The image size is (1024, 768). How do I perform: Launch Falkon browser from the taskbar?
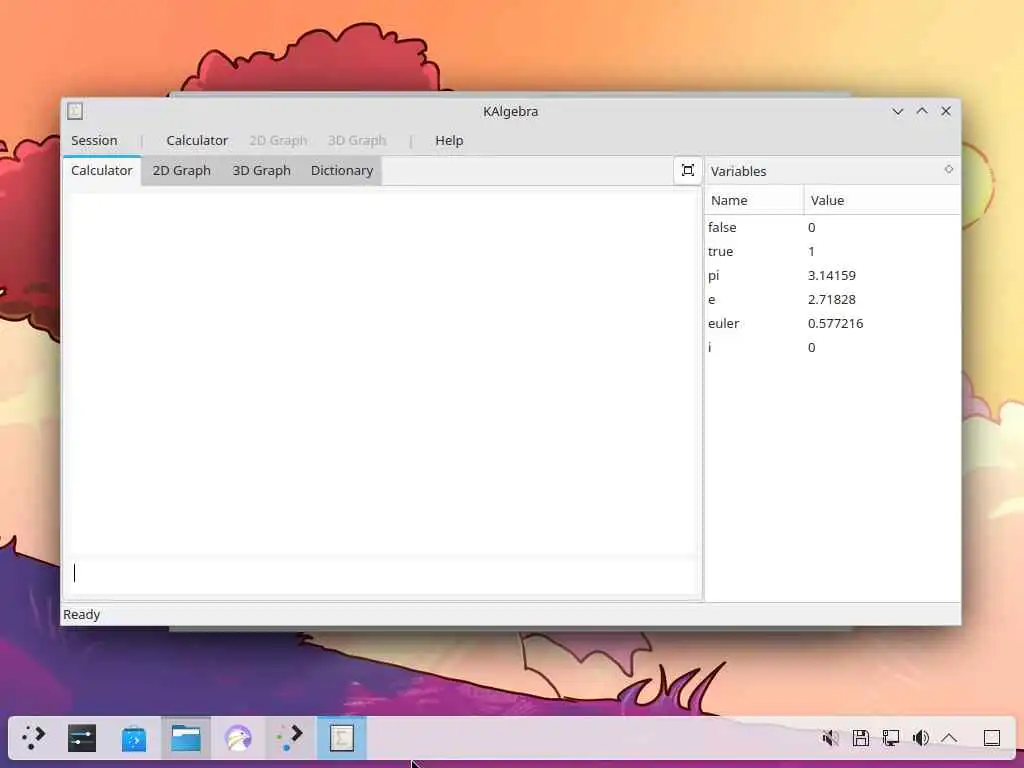(238, 738)
